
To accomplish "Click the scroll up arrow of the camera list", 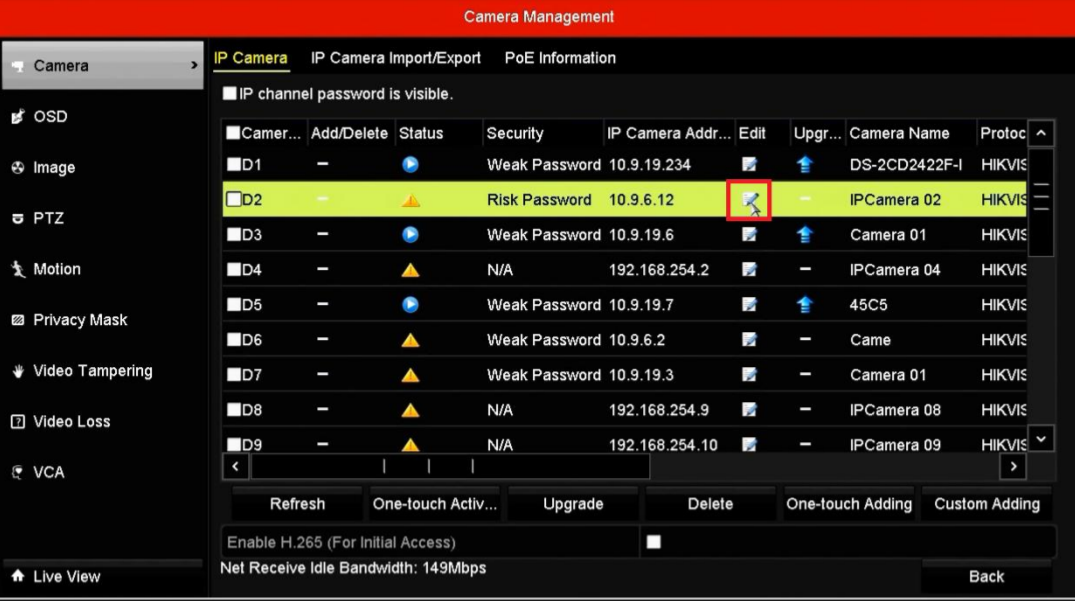I will click(1041, 133).
